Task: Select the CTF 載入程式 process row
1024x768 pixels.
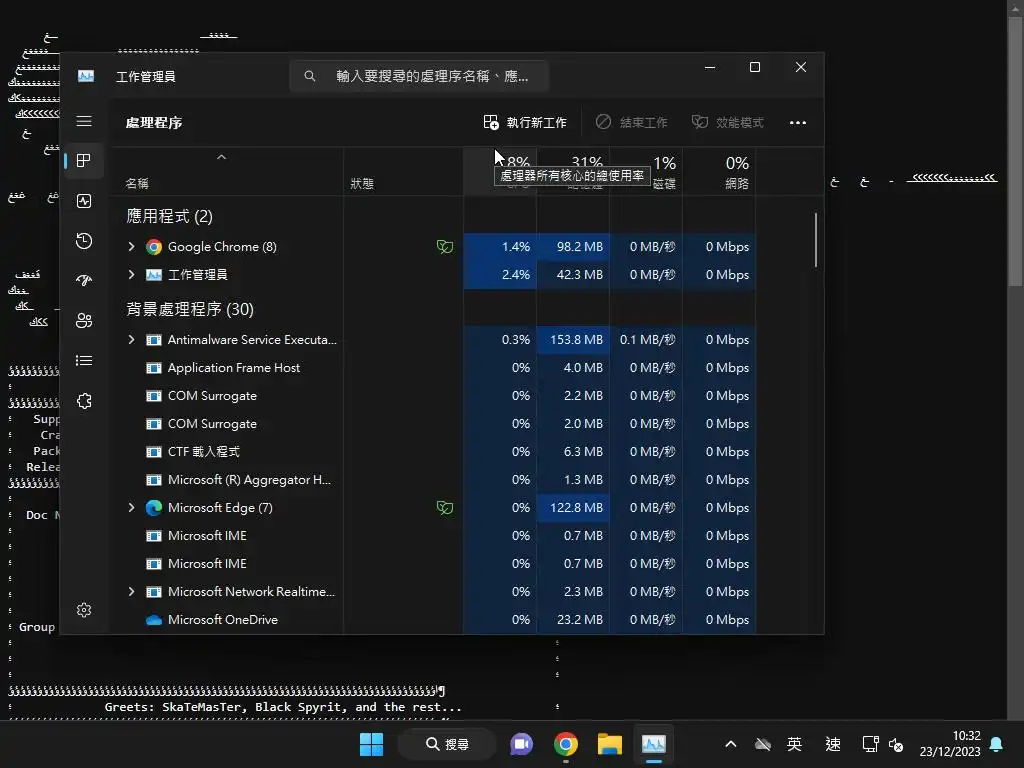Action: click(434, 452)
